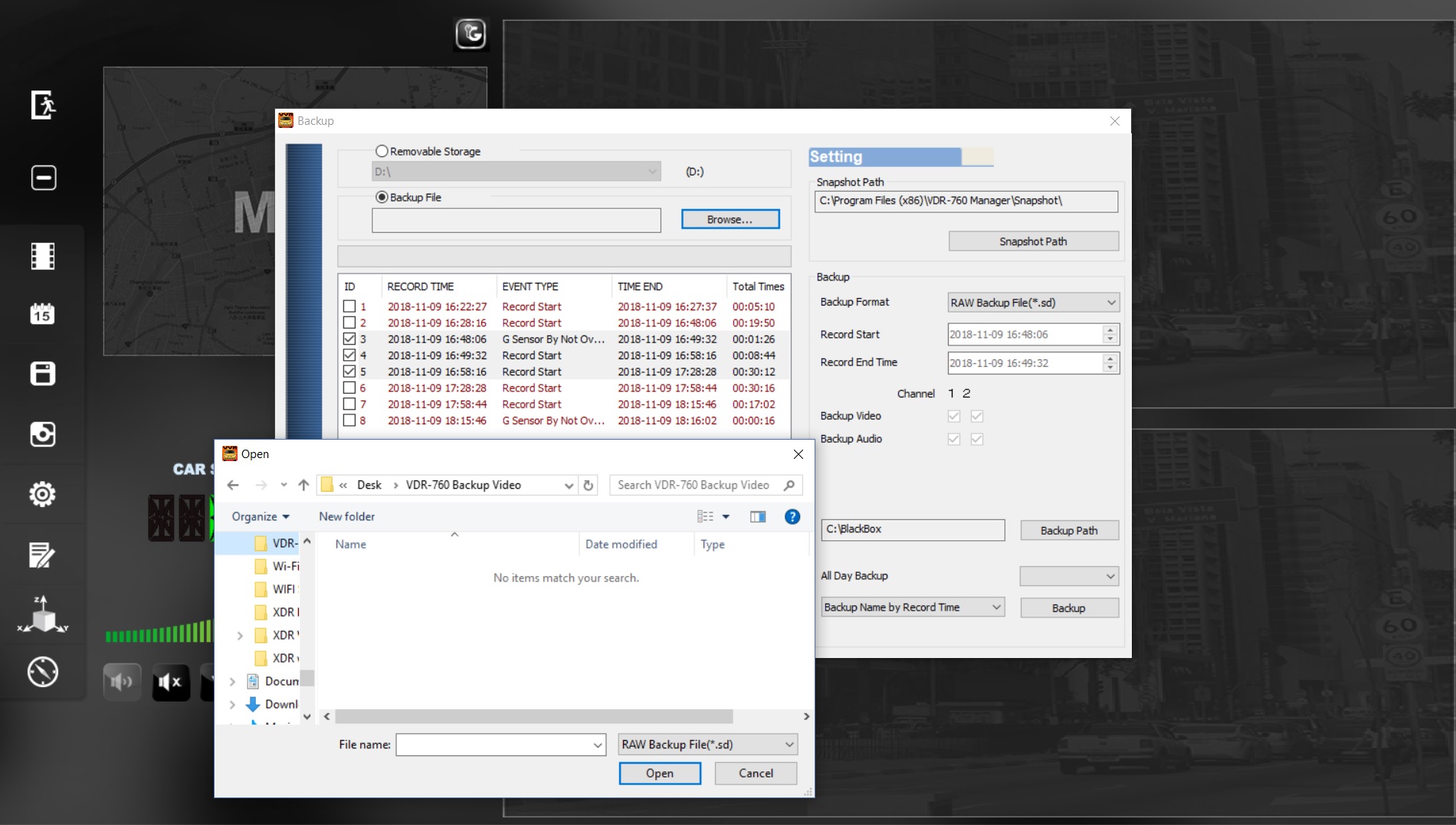1456x825 pixels.
Task: Click the snapshot camera icon in sidebar
Action: click(x=43, y=434)
